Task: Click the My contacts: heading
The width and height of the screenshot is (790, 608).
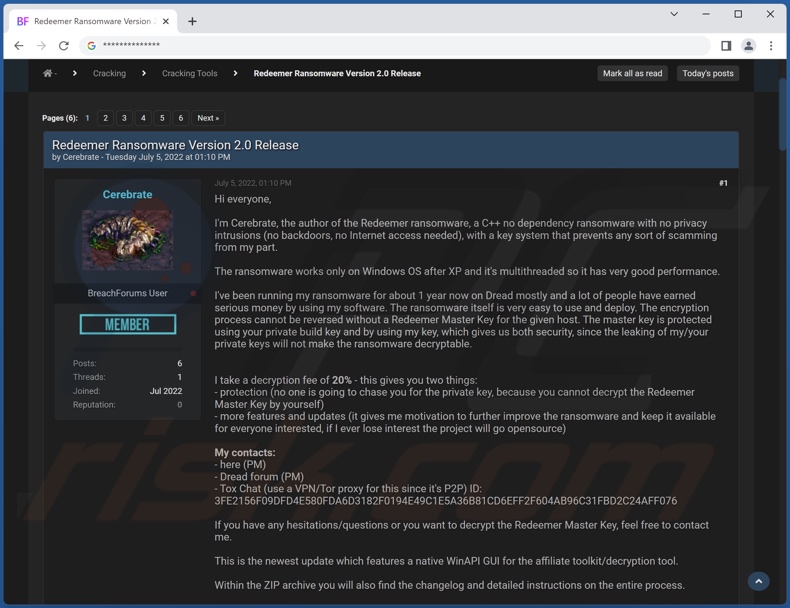Action: click(x=245, y=452)
